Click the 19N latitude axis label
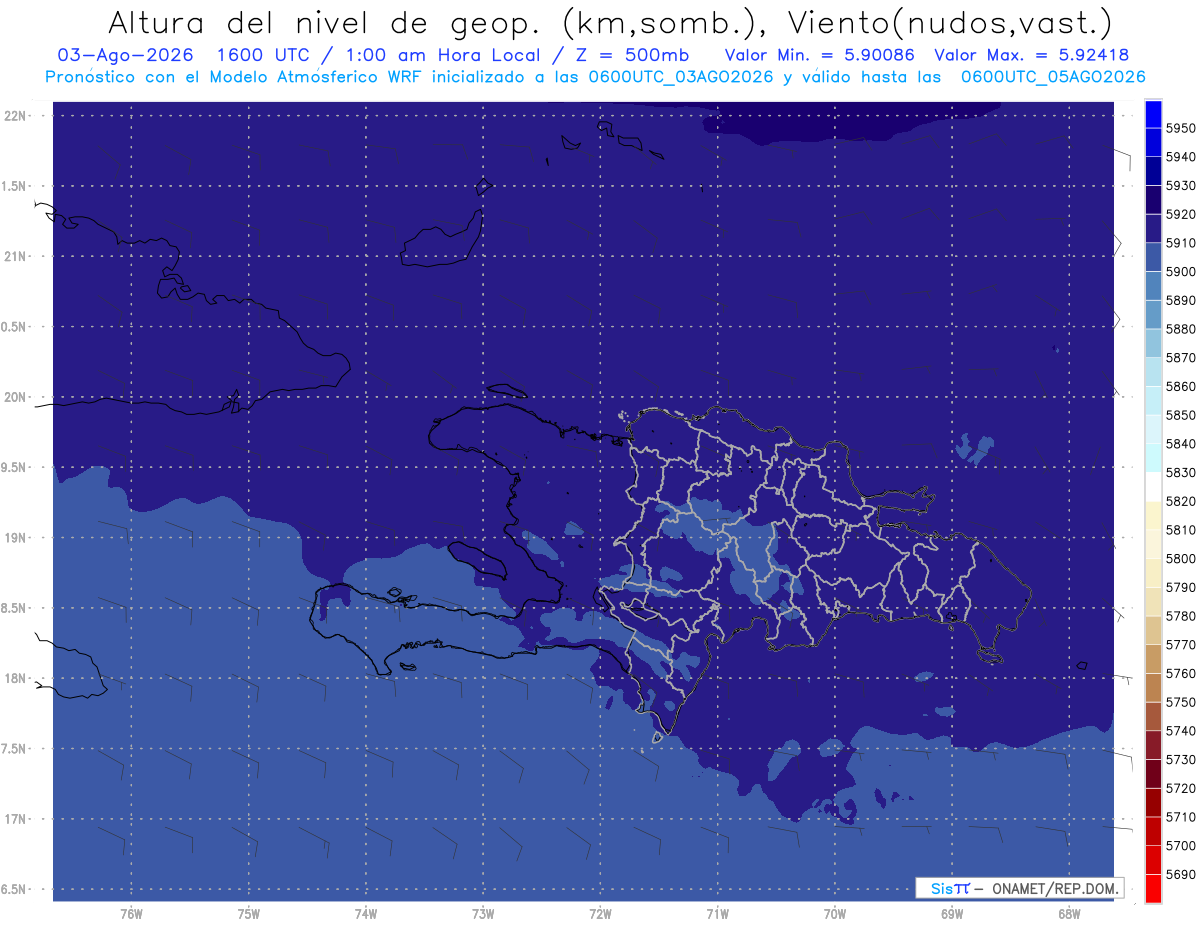Screen dimensions: 1200x927 (x=17, y=538)
